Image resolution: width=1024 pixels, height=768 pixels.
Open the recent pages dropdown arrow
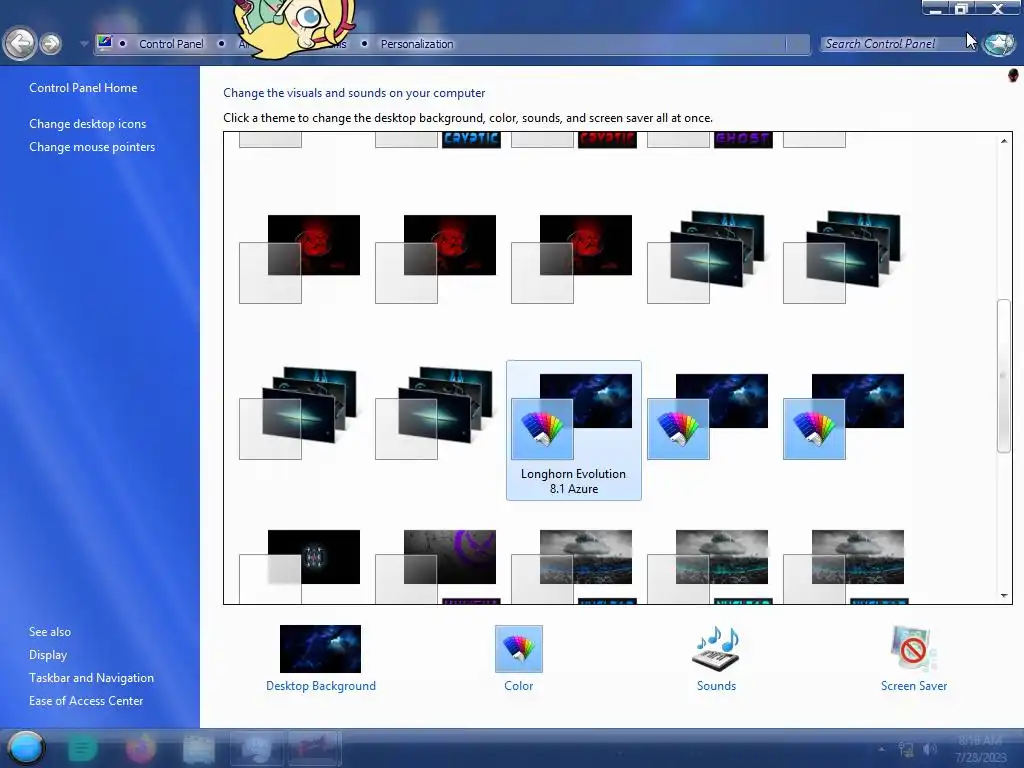coord(84,44)
